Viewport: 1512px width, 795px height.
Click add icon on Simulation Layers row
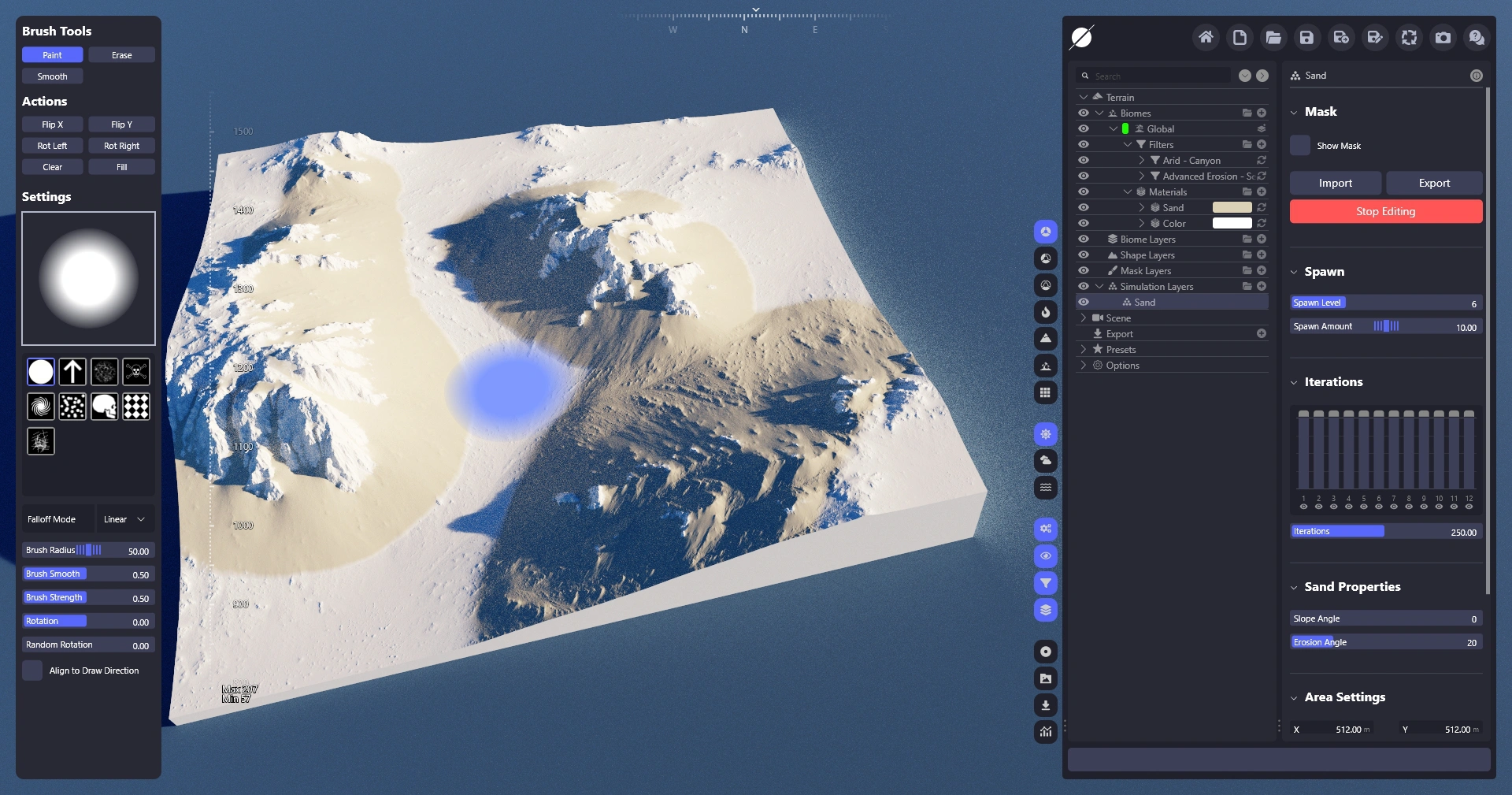(1262, 287)
